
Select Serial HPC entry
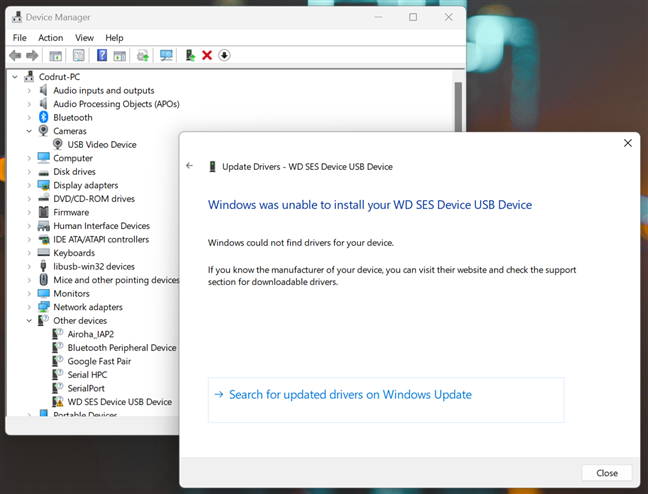click(x=87, y=375)
